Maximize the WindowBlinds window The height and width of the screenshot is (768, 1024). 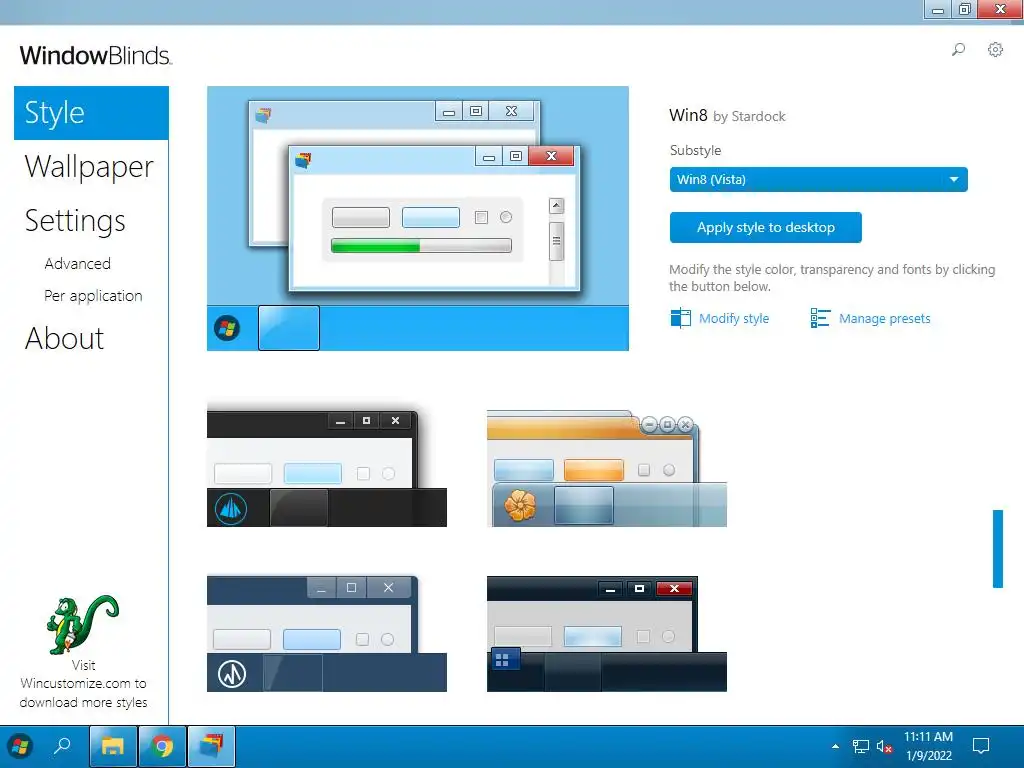(x=964, y=9)
